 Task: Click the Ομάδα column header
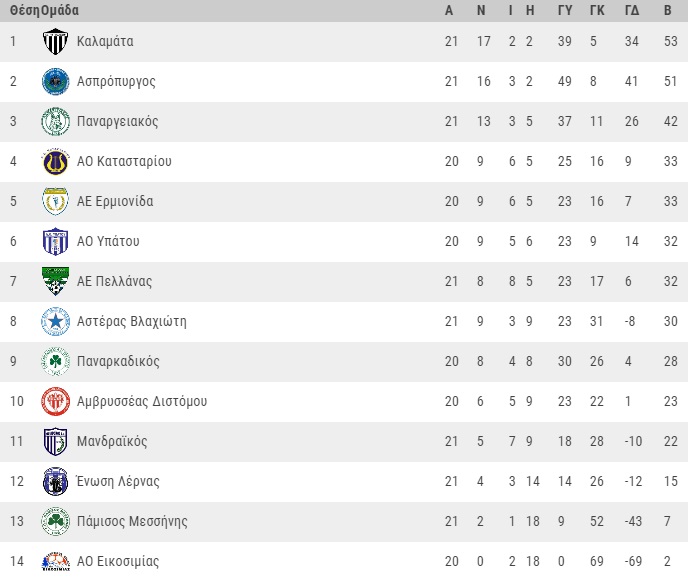pyautogui.click(x=60, y=10)
